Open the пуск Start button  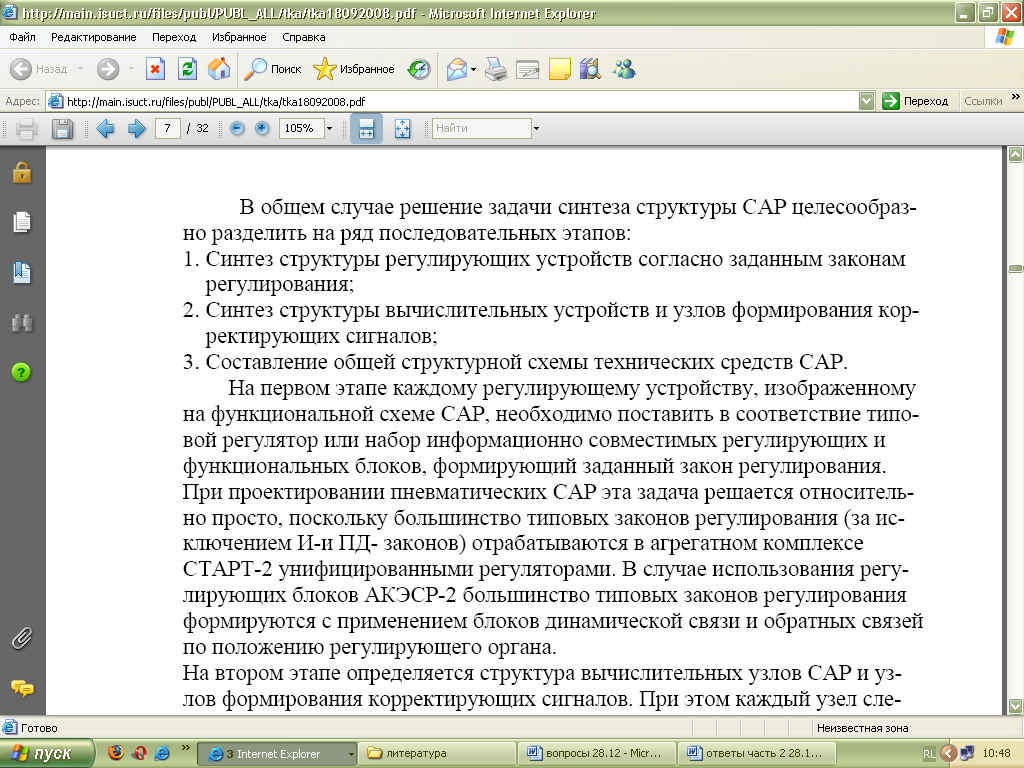47,754
